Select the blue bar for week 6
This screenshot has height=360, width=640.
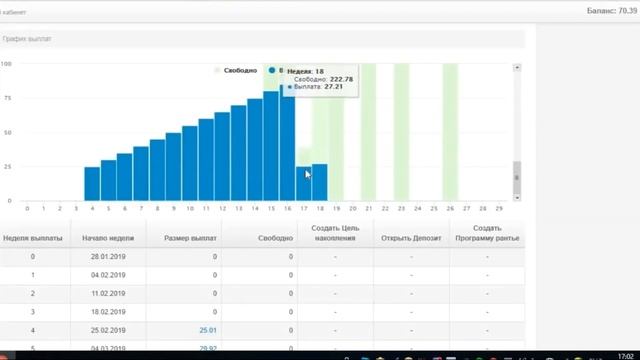coord(125,177)
